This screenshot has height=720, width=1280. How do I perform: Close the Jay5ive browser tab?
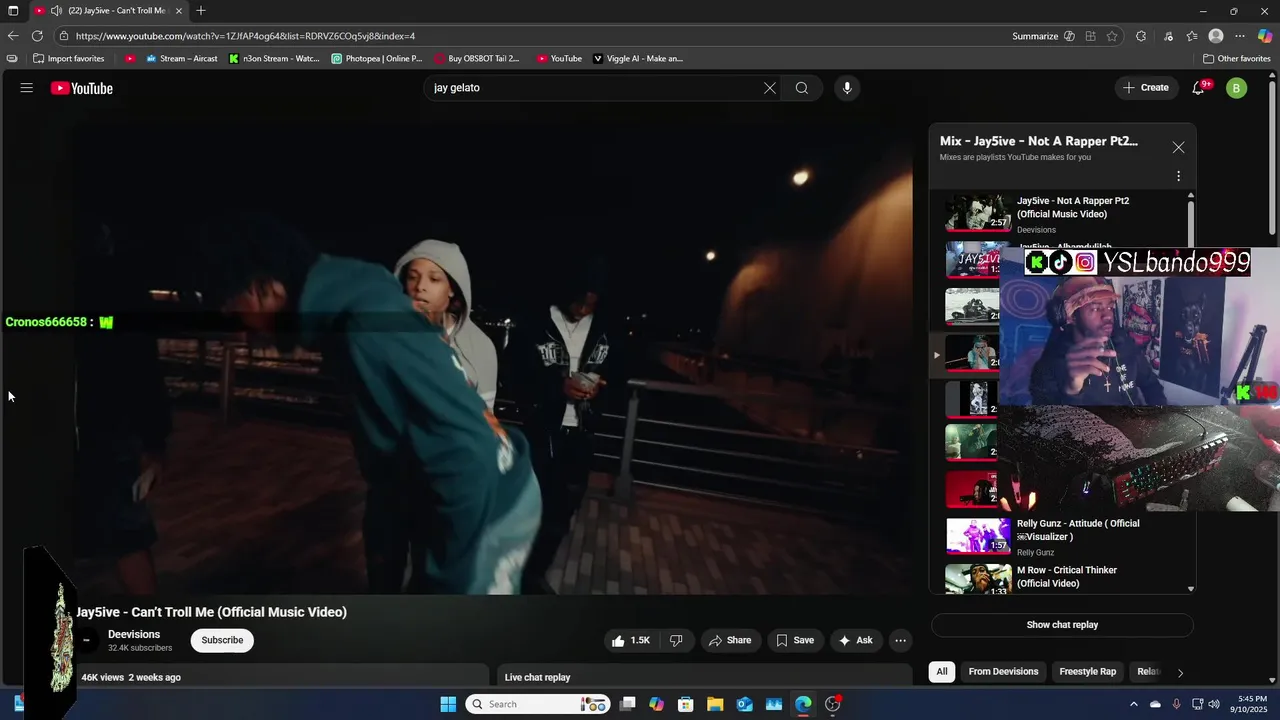179,11
